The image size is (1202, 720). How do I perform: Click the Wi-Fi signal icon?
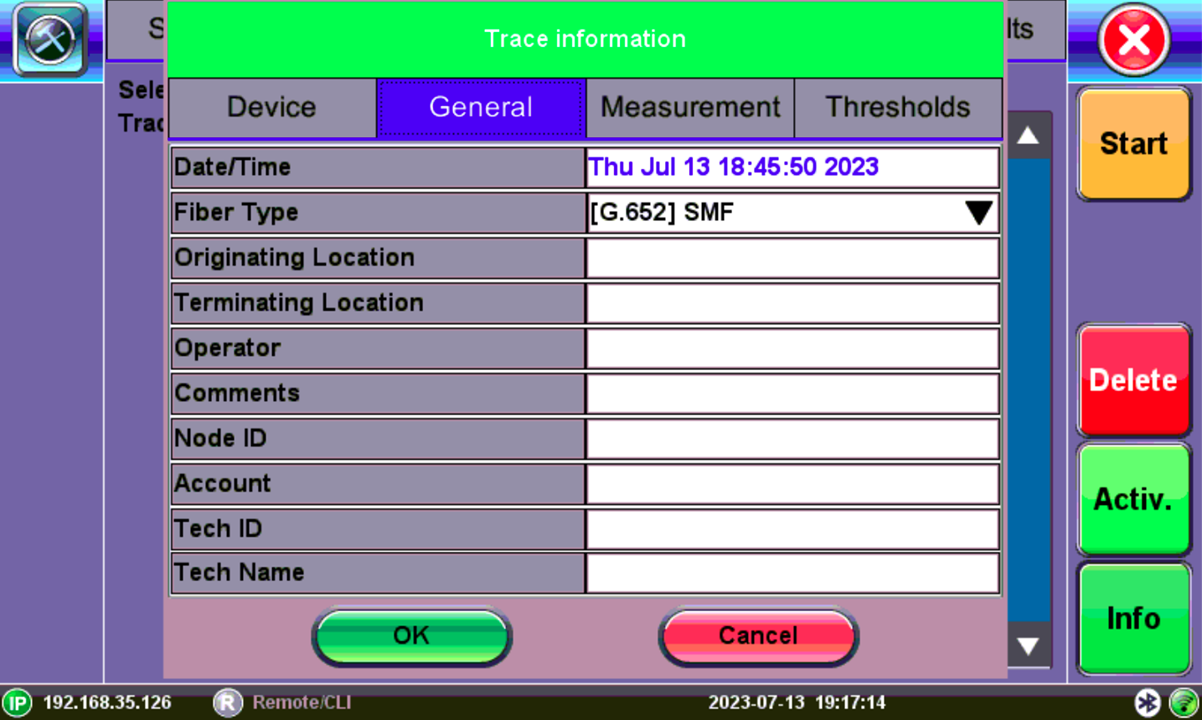(x=1183, y=702)
